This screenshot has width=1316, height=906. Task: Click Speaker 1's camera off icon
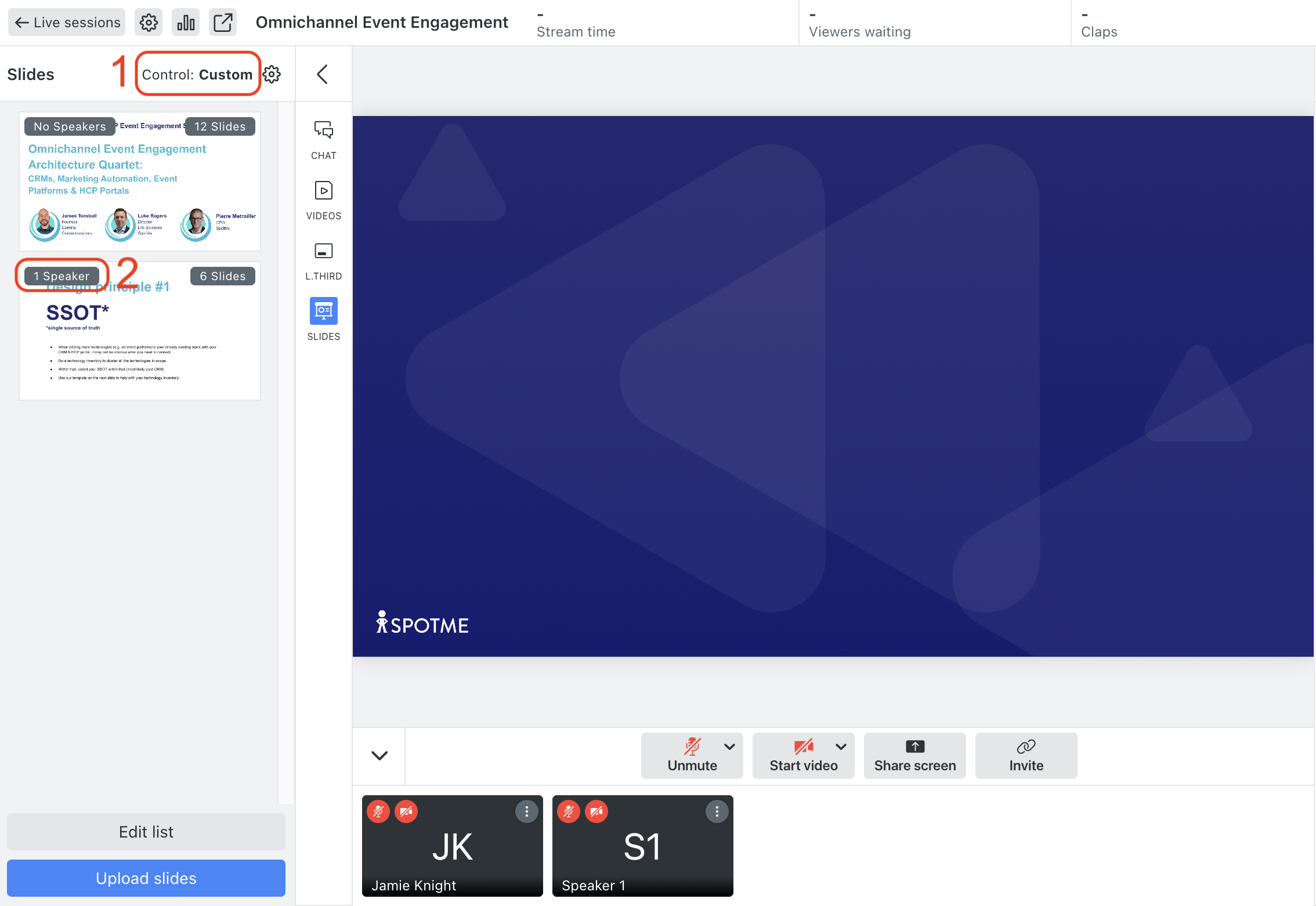[596, 811]
